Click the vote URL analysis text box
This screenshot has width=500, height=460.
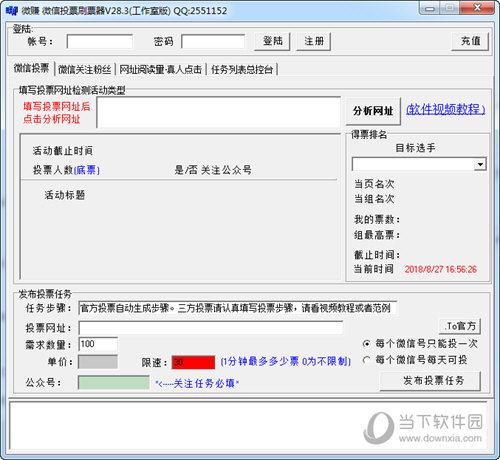coord(219,112)
